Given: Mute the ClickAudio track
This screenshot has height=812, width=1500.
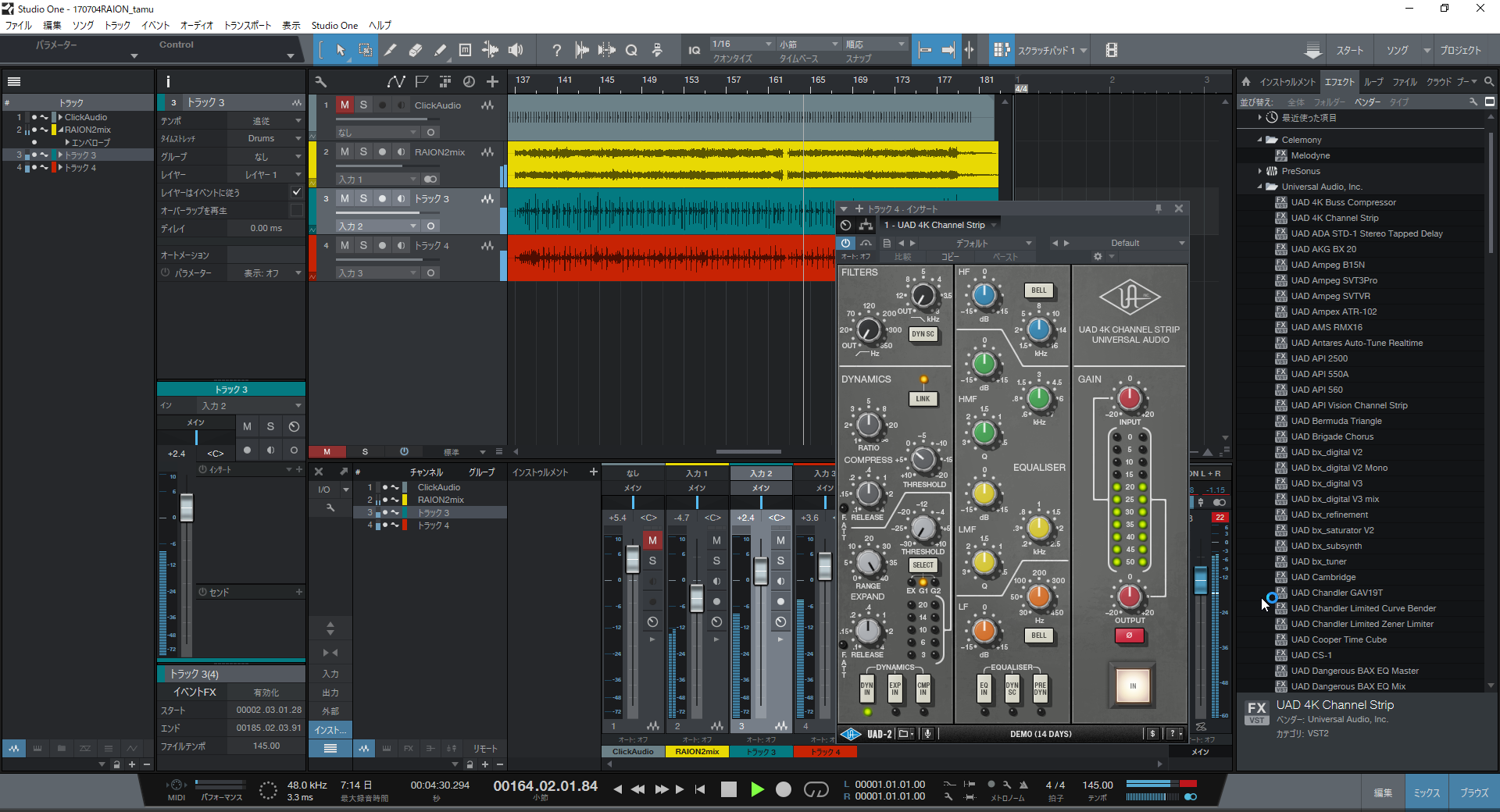Looking at the screenshot, I should click(x=345, y=105).
